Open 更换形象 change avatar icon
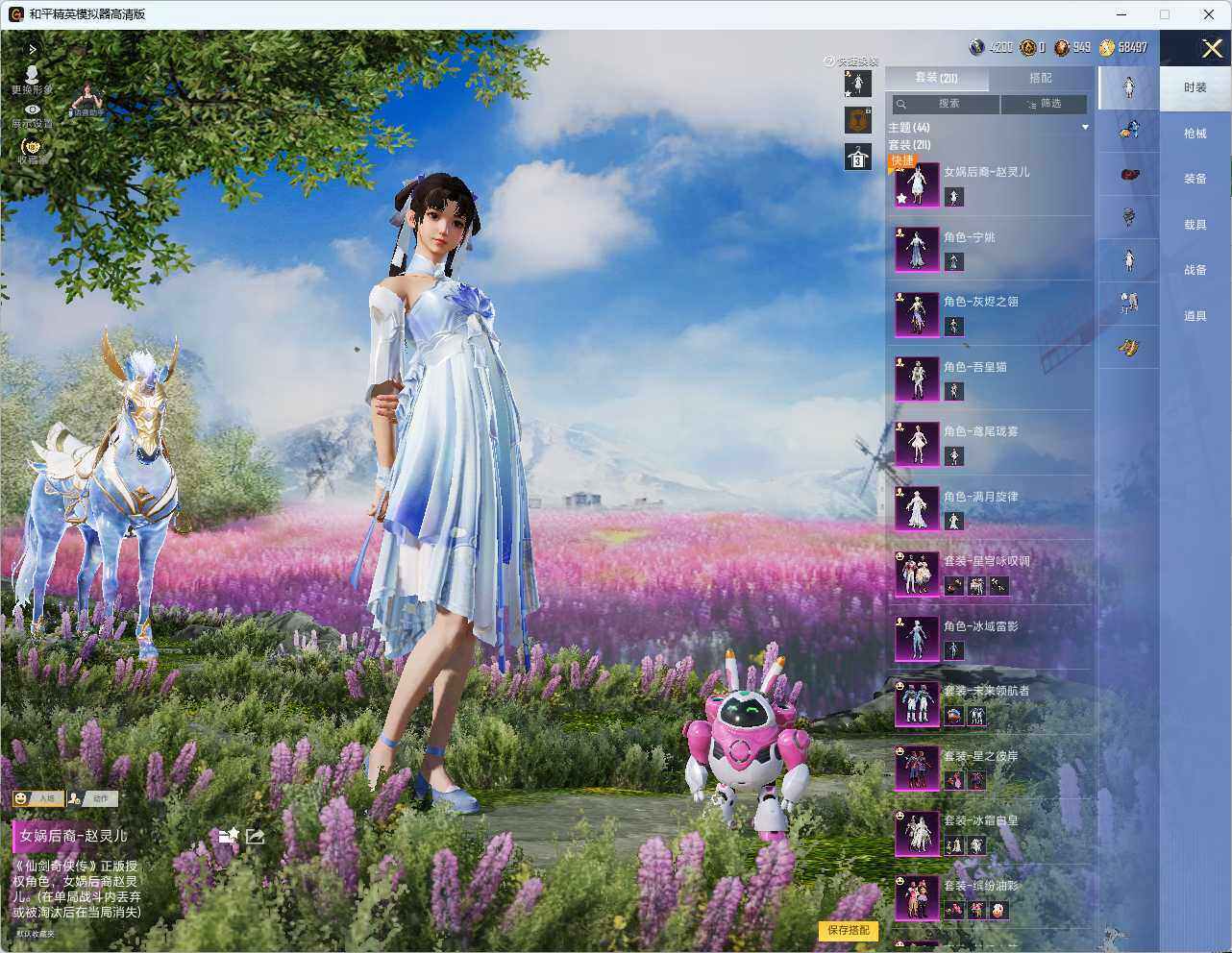The image size is (1232, 953). pos(32,80)
